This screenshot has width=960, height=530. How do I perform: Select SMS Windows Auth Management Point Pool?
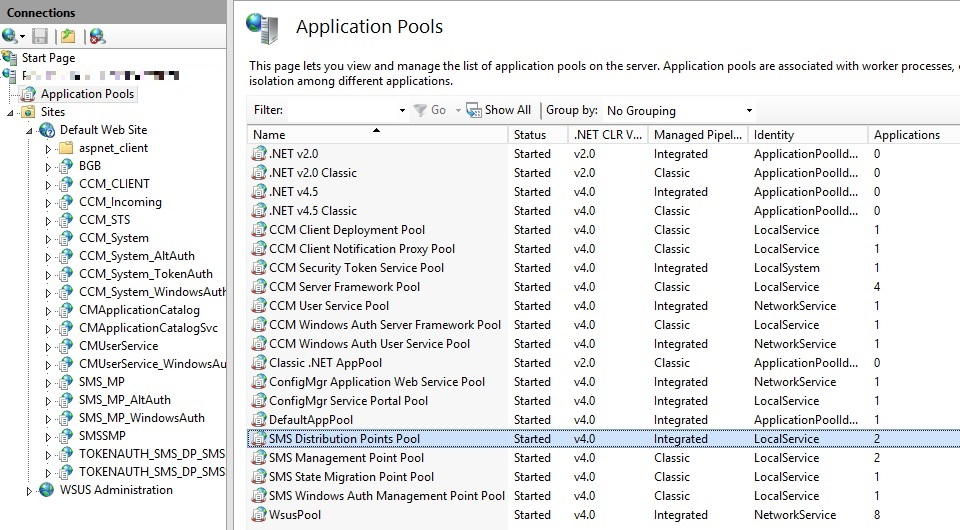coord(604,496)
